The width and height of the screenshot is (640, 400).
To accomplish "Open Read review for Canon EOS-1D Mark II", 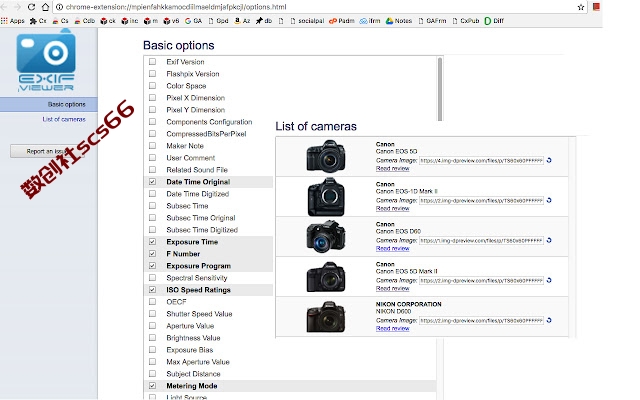I will pos(392,209).
